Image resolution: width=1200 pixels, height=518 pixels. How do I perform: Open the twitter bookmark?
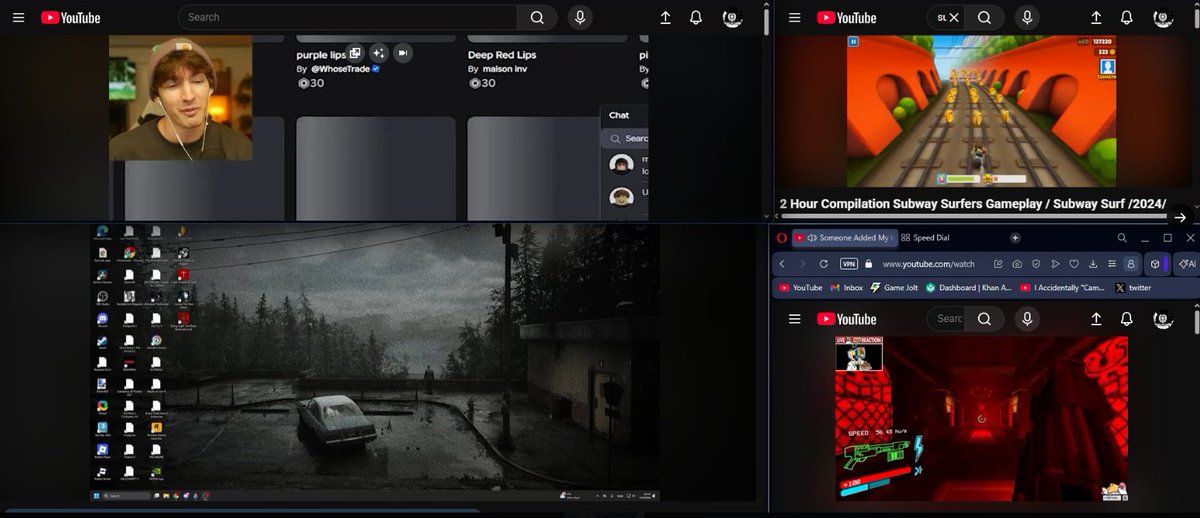[1133, 288]
